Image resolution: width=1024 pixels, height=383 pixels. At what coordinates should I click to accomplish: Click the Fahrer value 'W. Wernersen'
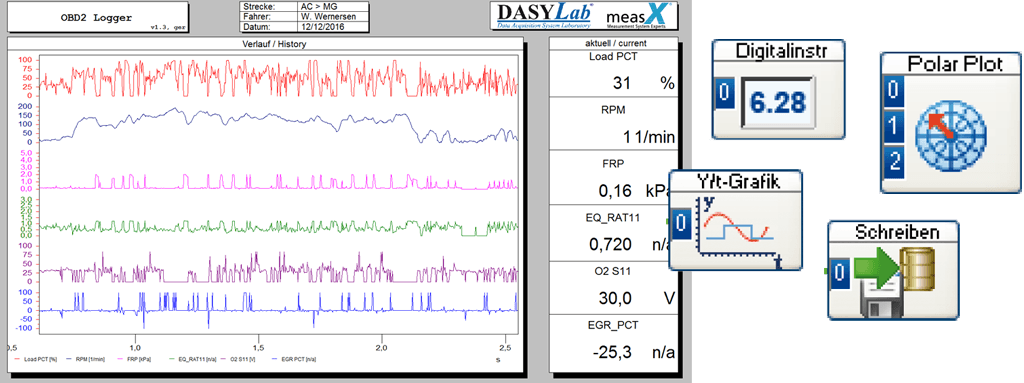[x=328, y=17]
